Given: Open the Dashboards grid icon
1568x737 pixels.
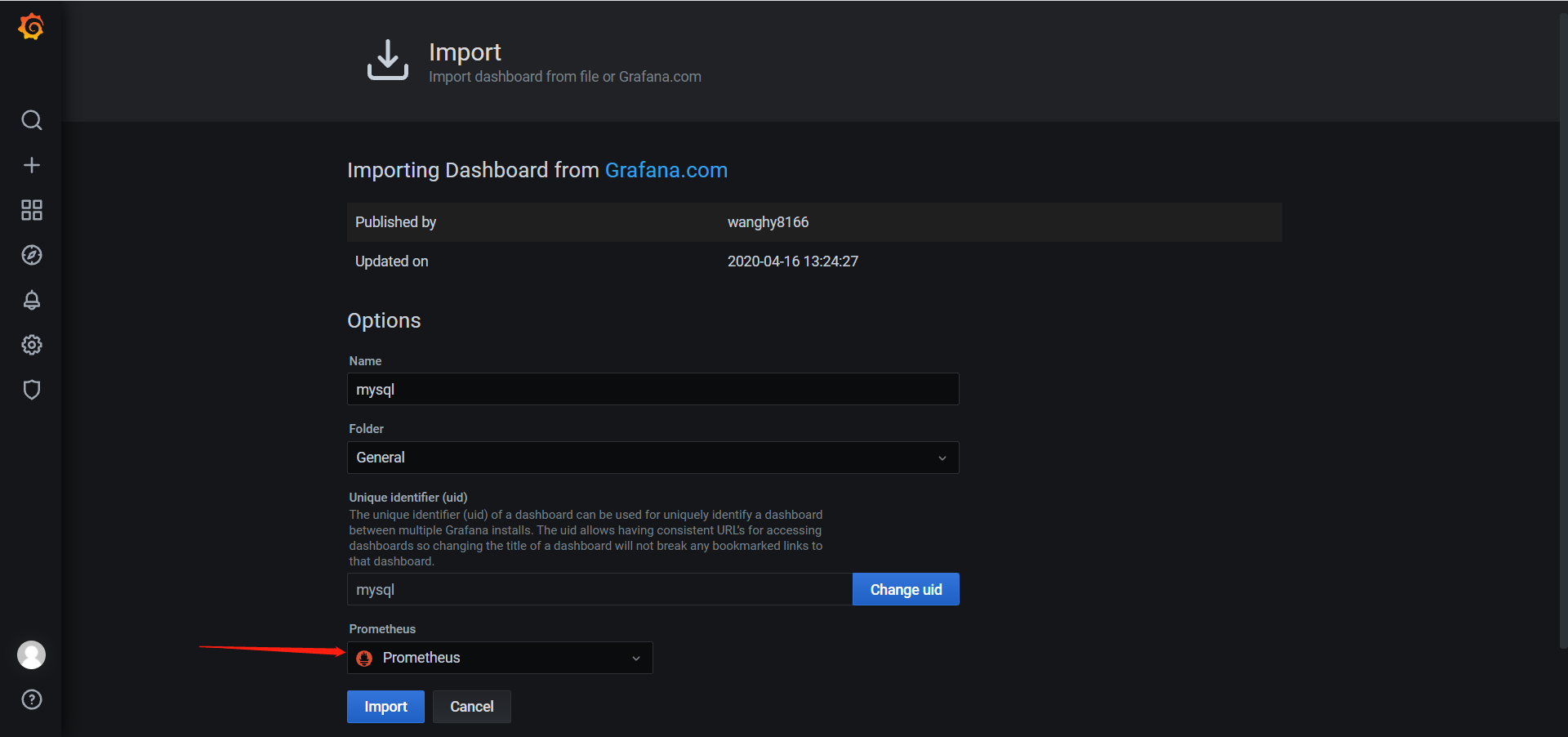Looking at the screenshot, I should pos(32,210).
